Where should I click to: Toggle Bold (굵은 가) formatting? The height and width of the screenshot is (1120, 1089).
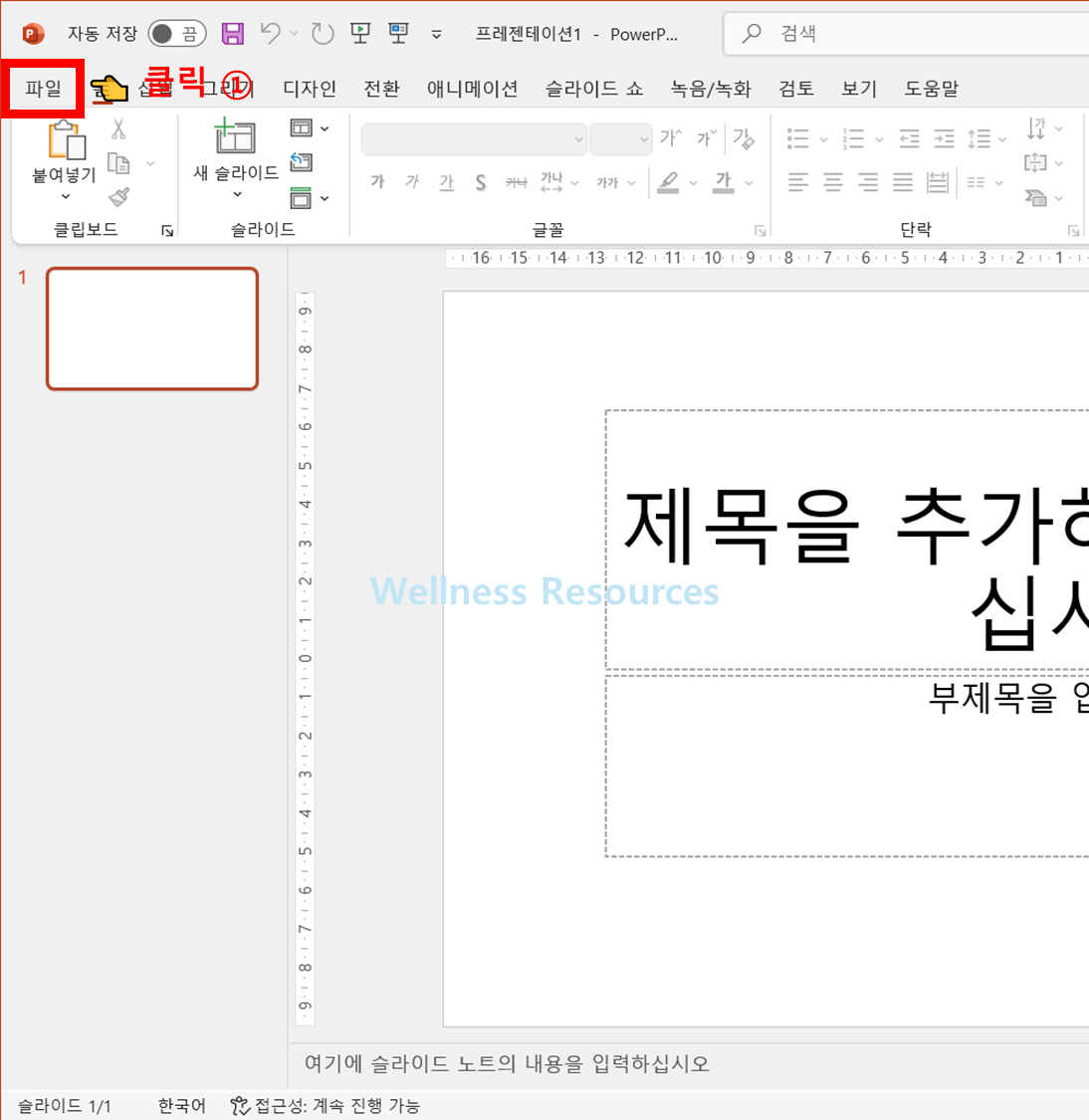tap(377, 182)
